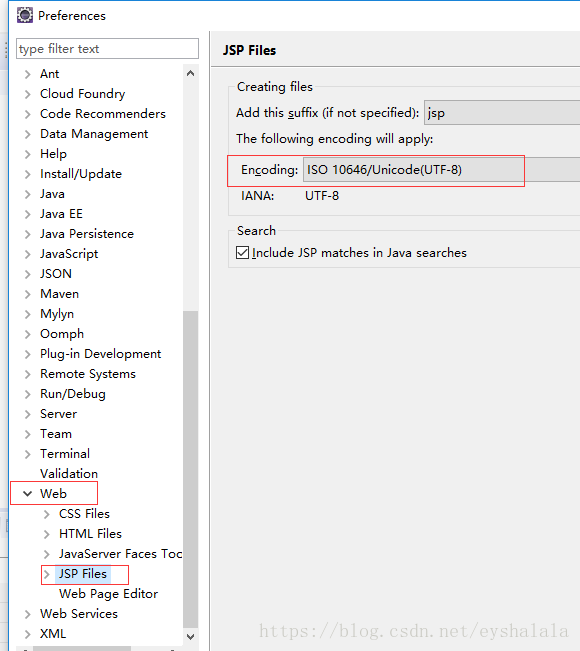The height and width of the screenshot is (651, 580).
Task: Expand the Java EE node
Action: coord(27,214)
